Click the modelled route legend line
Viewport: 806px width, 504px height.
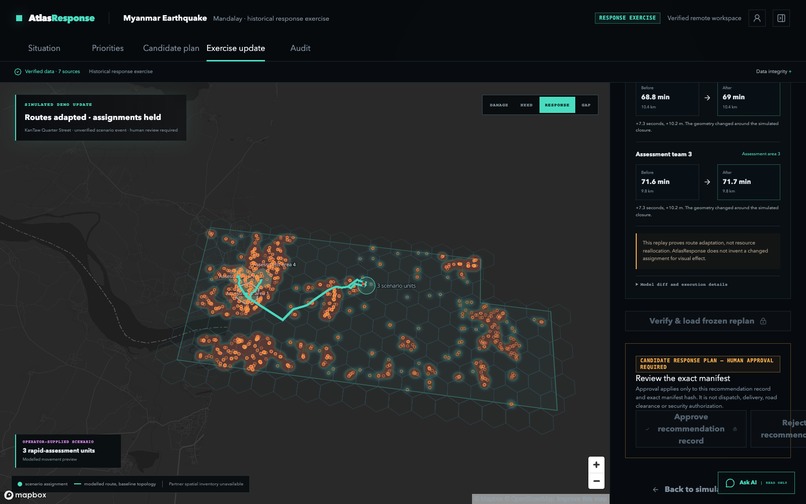point(78,484)
